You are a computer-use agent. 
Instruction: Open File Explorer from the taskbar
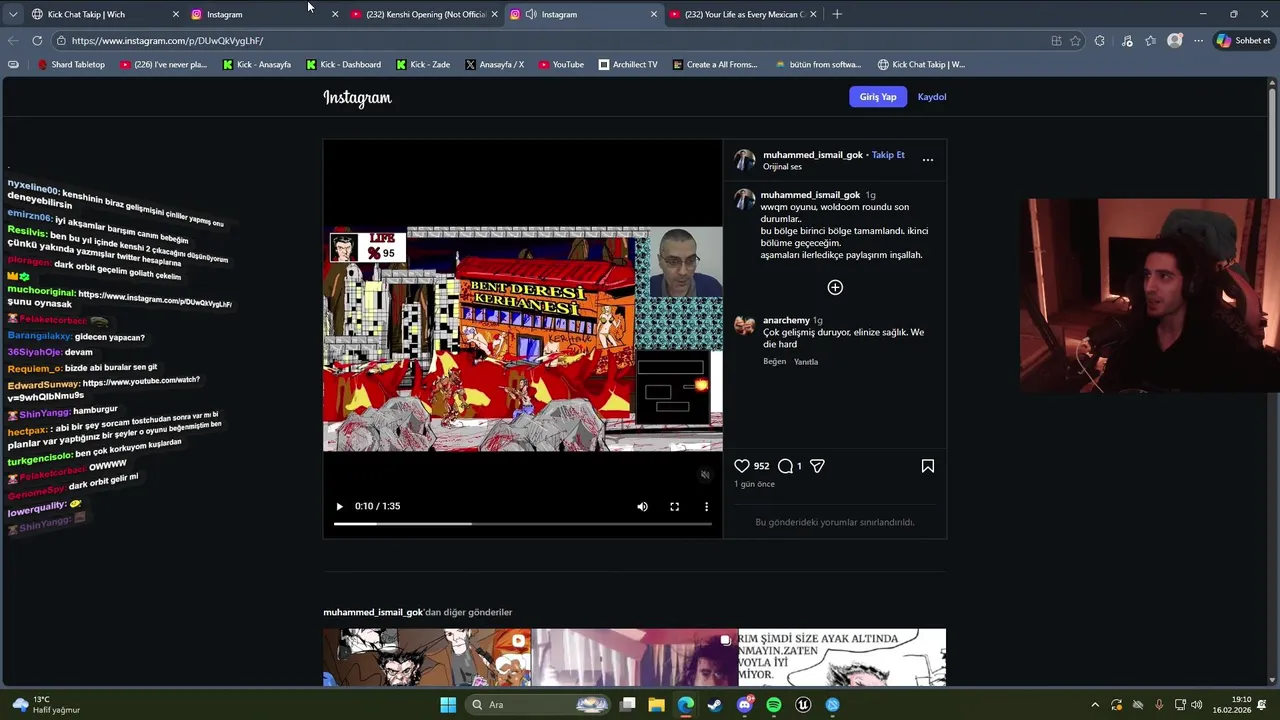point(657,705)
